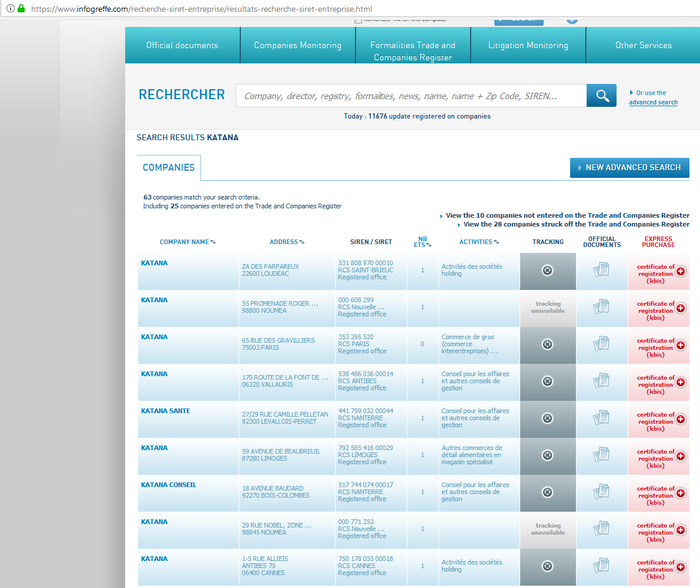Sort results by Address column
700x588 pixels.
pos(286,242)
